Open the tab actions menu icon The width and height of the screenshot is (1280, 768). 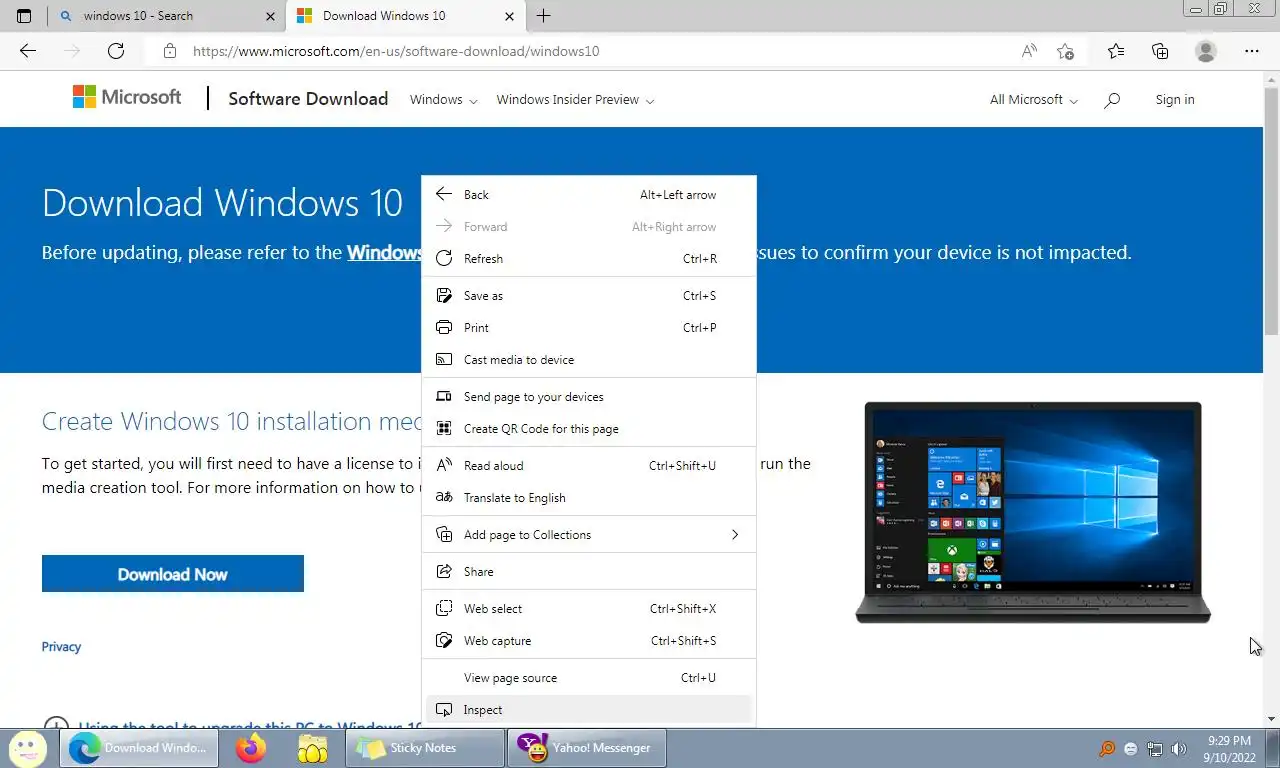pyautogui.click(x=24, y=16)
